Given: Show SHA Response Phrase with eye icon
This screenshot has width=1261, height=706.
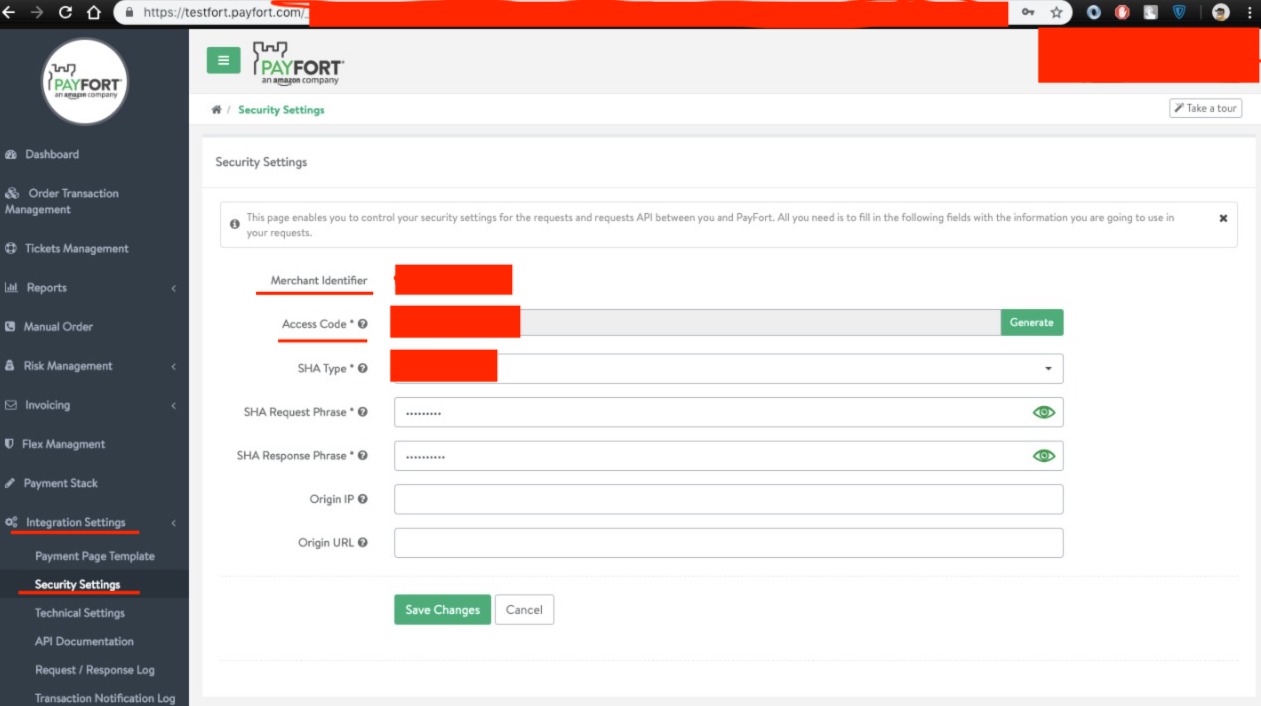Looking at the screenshot, I should click(x=1044, y=456).
